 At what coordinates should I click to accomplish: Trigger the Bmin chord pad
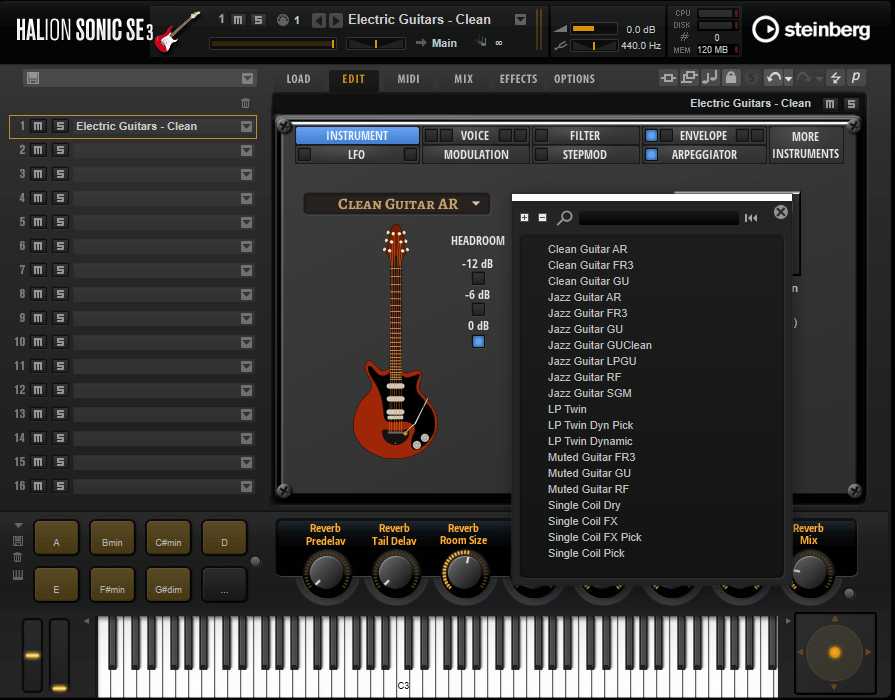click(112, 537)
